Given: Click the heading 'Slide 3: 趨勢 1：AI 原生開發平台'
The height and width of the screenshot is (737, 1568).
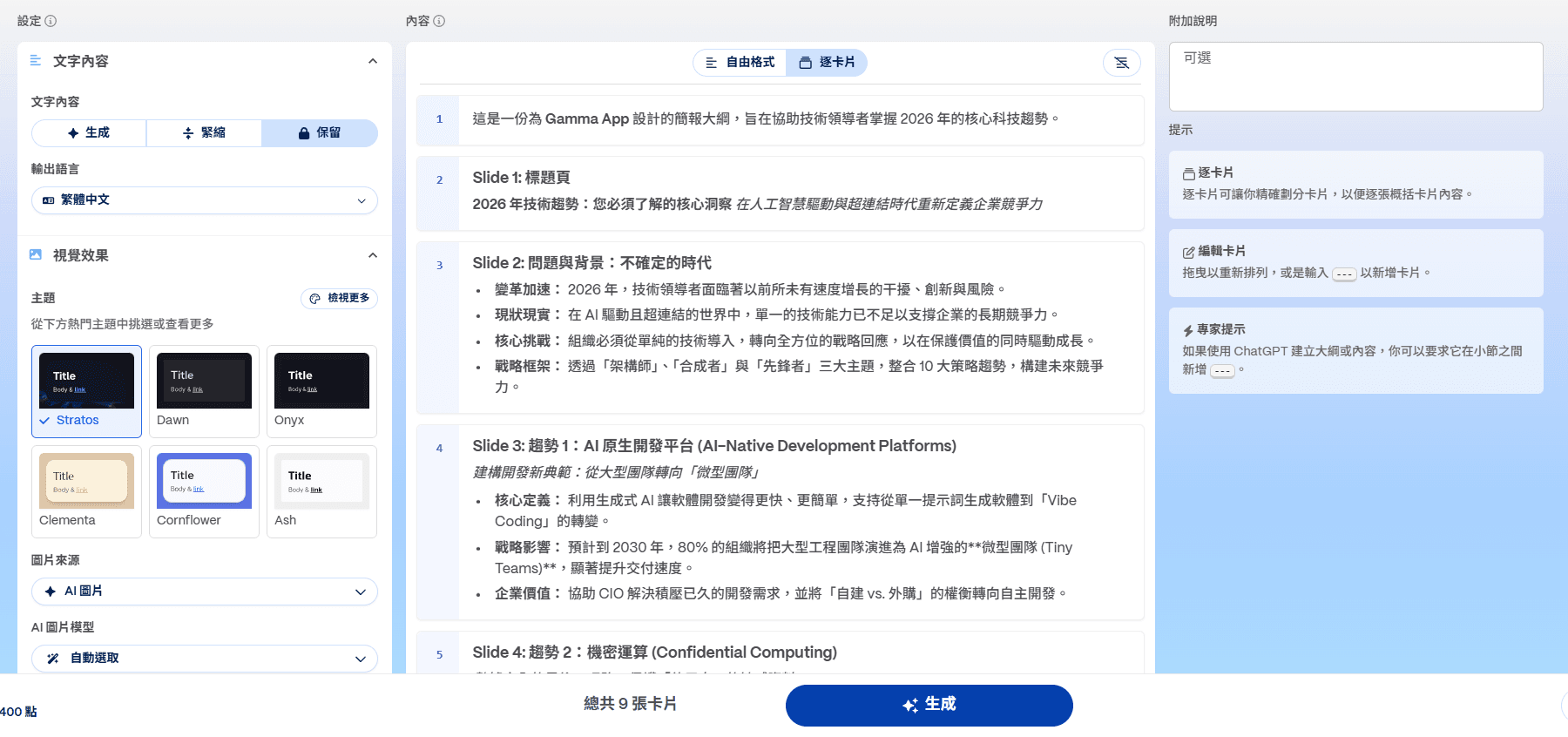Looking at the screenshot, I should point(714,446).
